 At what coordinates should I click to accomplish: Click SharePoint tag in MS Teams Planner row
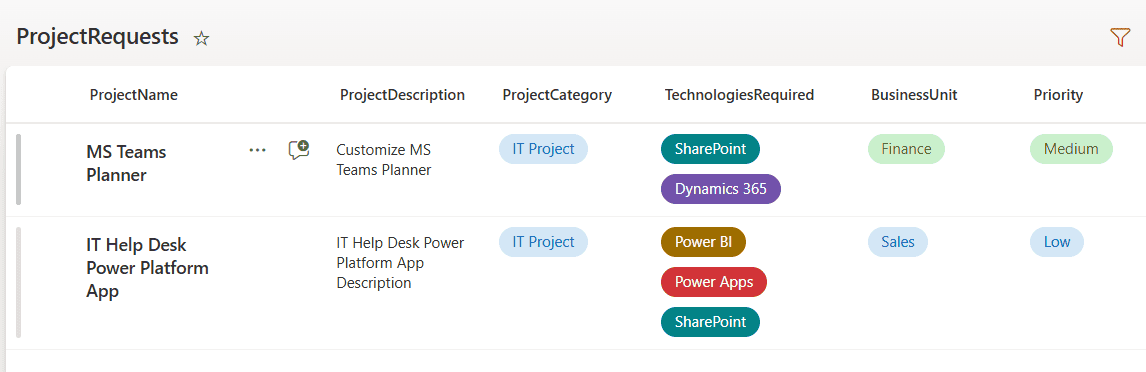click(x=710, y=149)
